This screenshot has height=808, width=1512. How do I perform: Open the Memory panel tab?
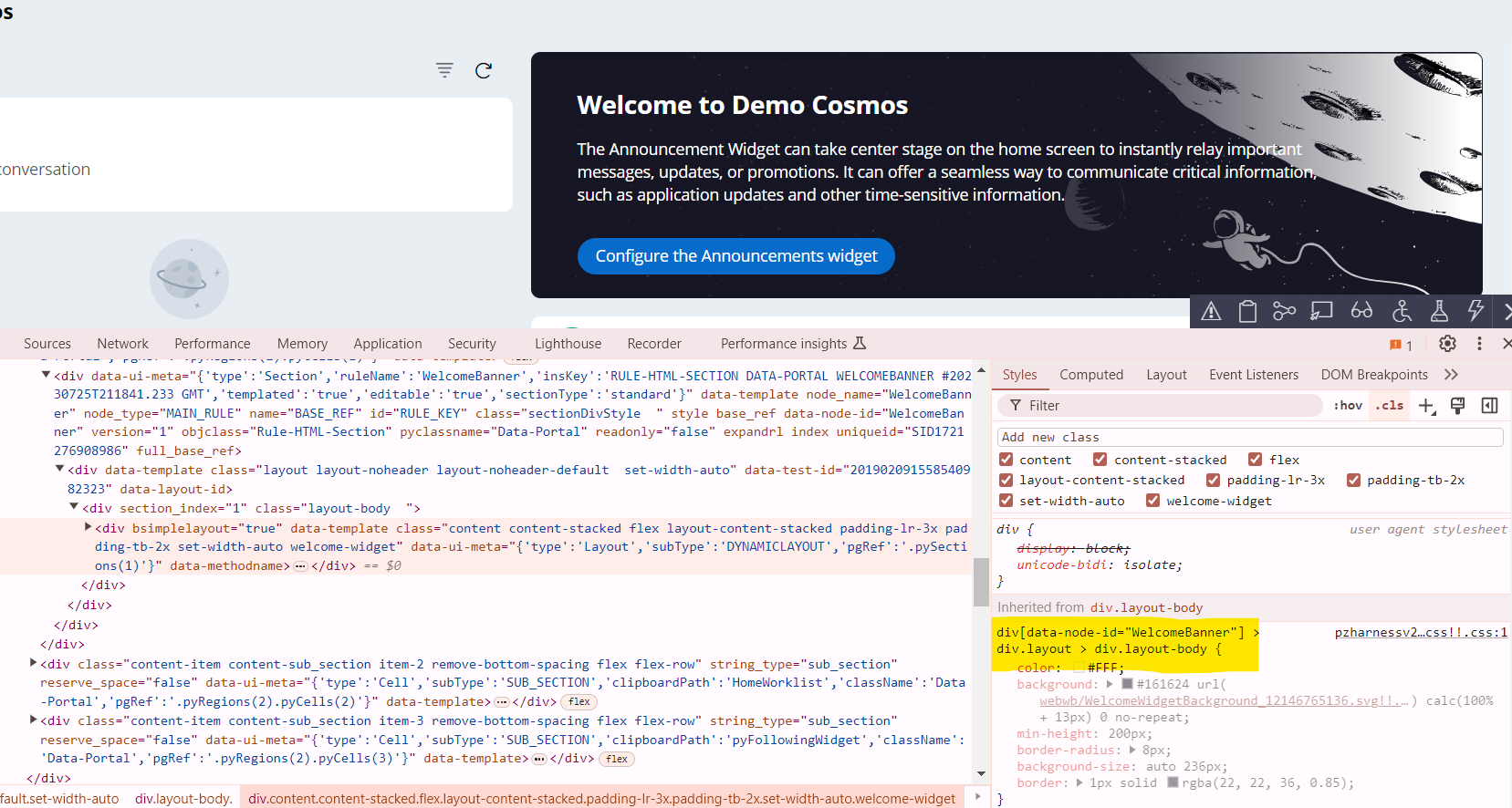302,344
